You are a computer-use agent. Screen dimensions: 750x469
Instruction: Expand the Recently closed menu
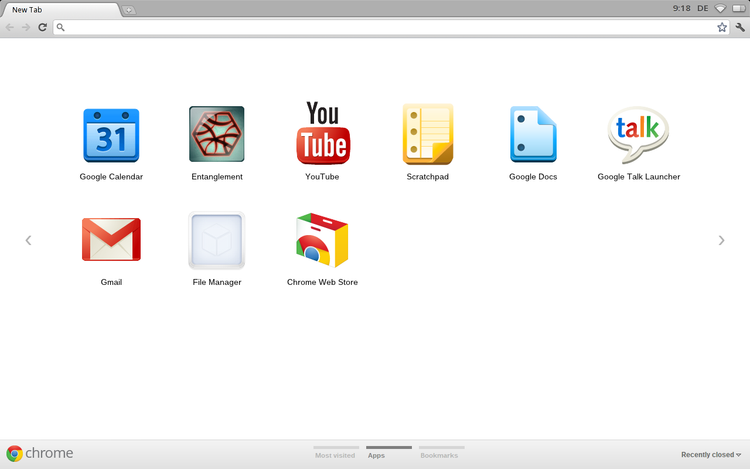711,455
